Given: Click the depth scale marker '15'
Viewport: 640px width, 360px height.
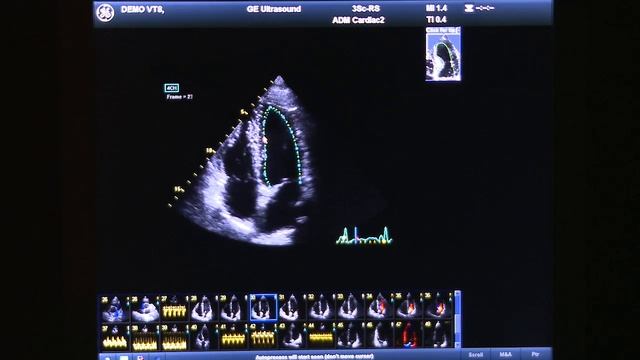Looking at the screenshot, I should point(178,189).
